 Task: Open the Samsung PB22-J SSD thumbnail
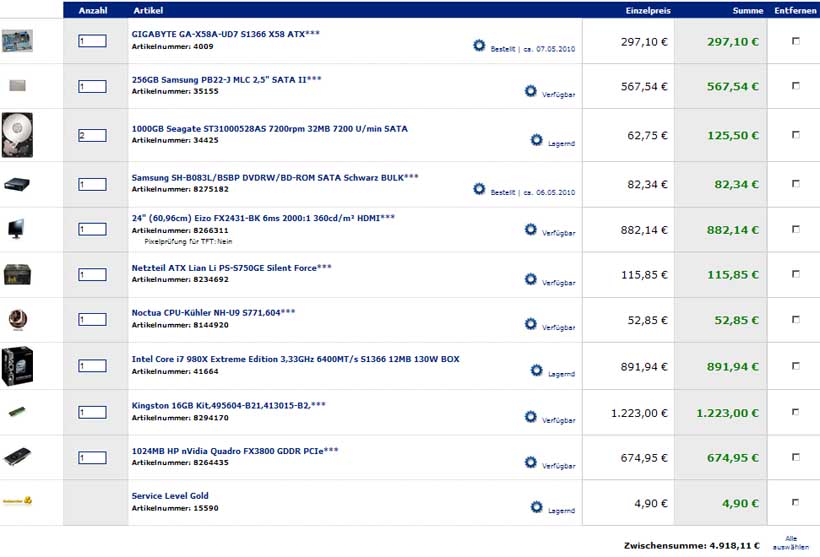click(x=18, y=85)
